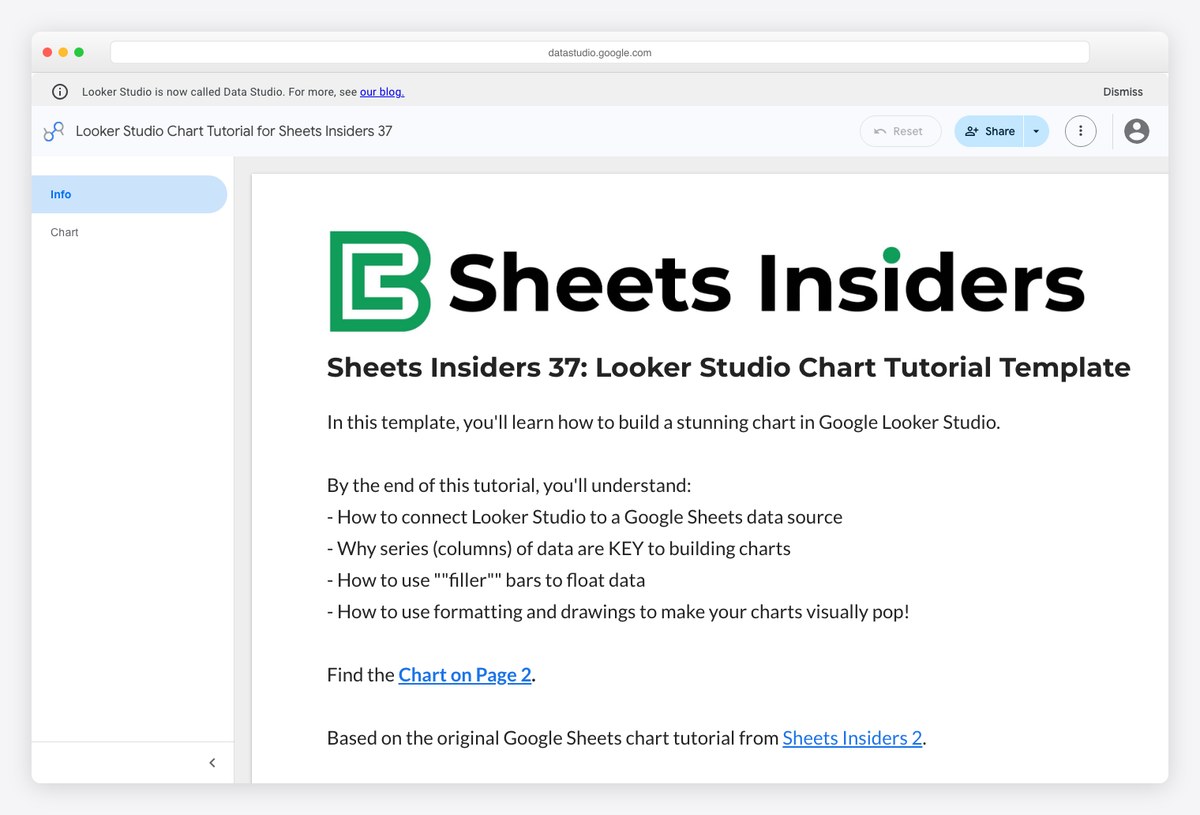Click the report title text
The image size is (1200, 815).
(x=234, y=131)
